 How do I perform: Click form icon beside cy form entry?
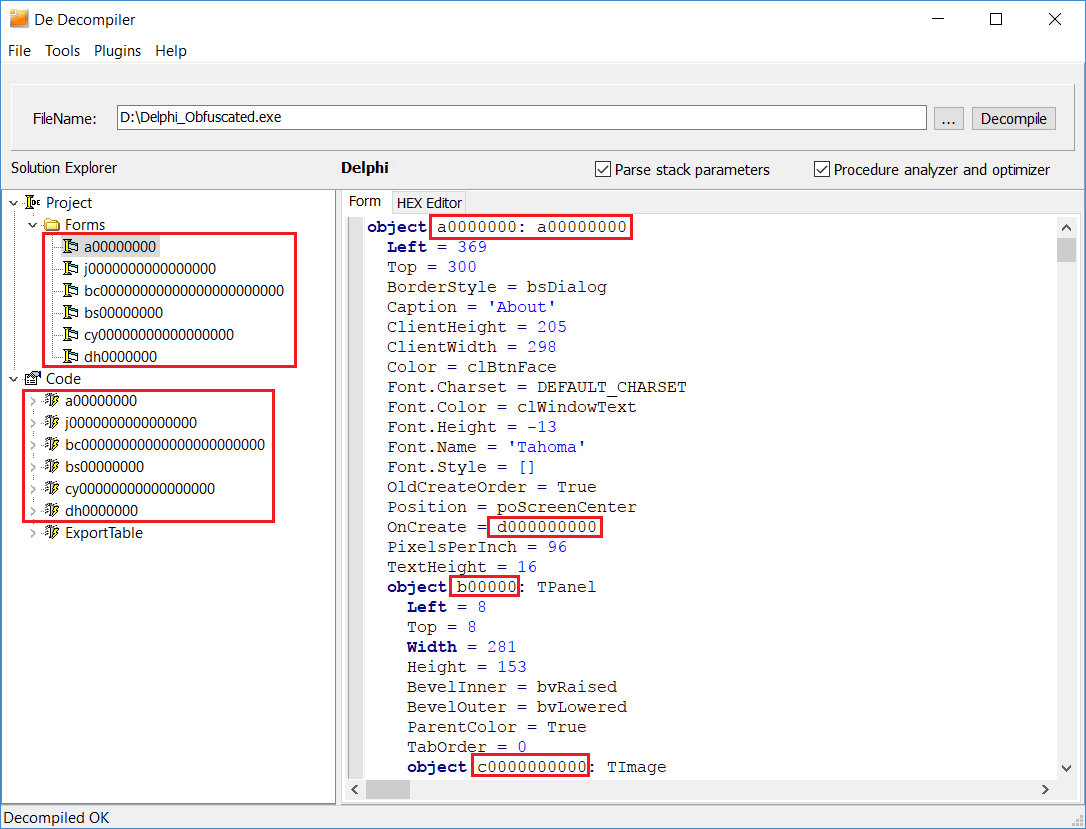pyautogui.click(x=71, y=335)
